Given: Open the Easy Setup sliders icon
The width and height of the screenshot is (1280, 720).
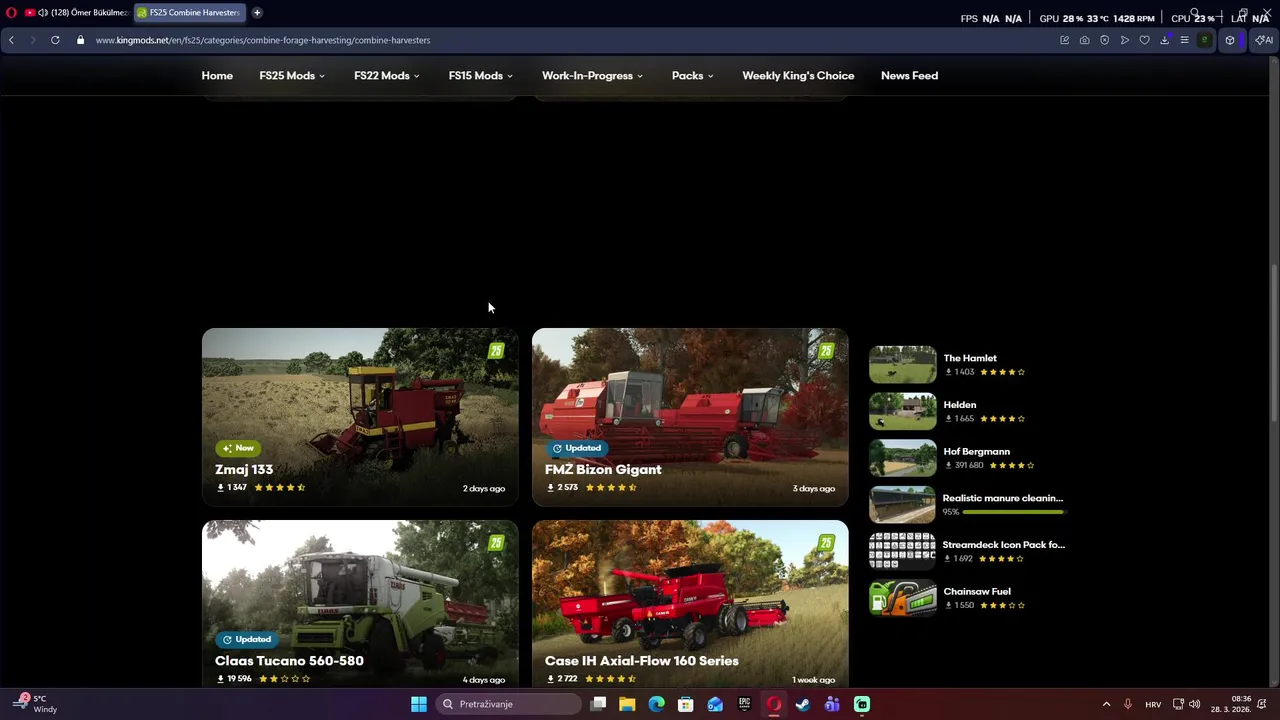Looking at the screenshot, I should [1184, 40].
